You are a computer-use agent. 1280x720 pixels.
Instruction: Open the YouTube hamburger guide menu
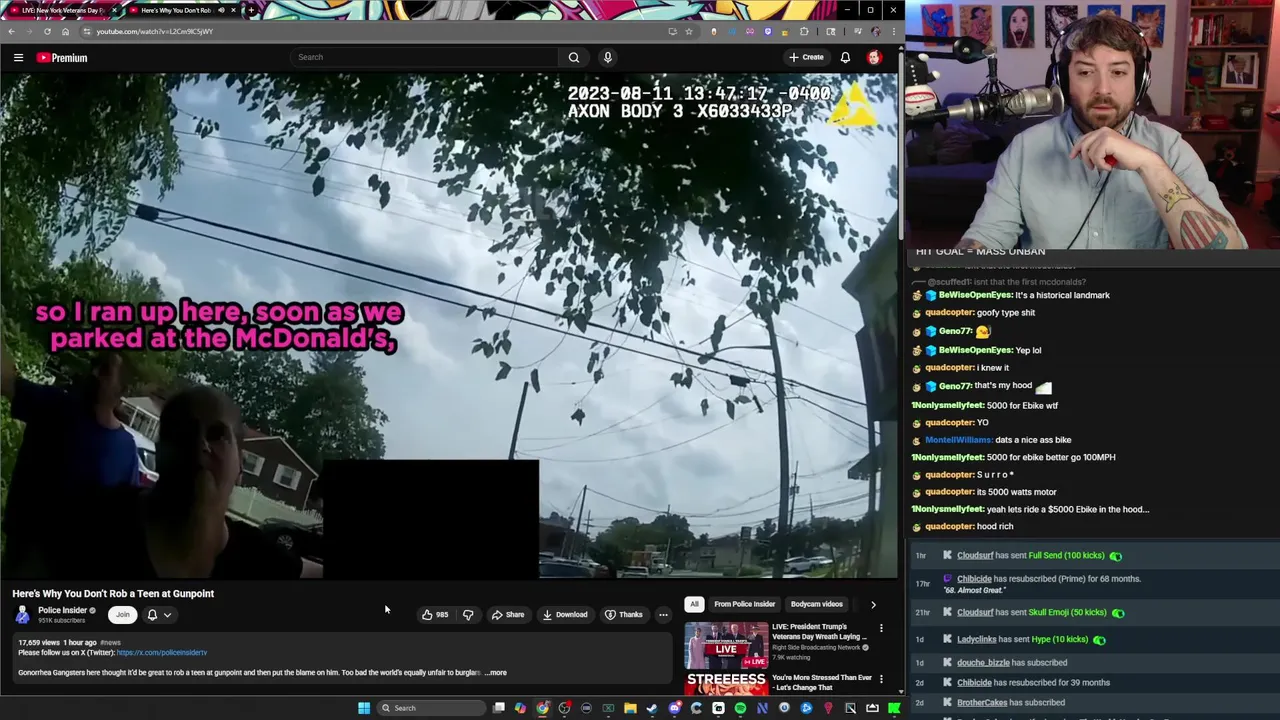(x=18, y=58)
